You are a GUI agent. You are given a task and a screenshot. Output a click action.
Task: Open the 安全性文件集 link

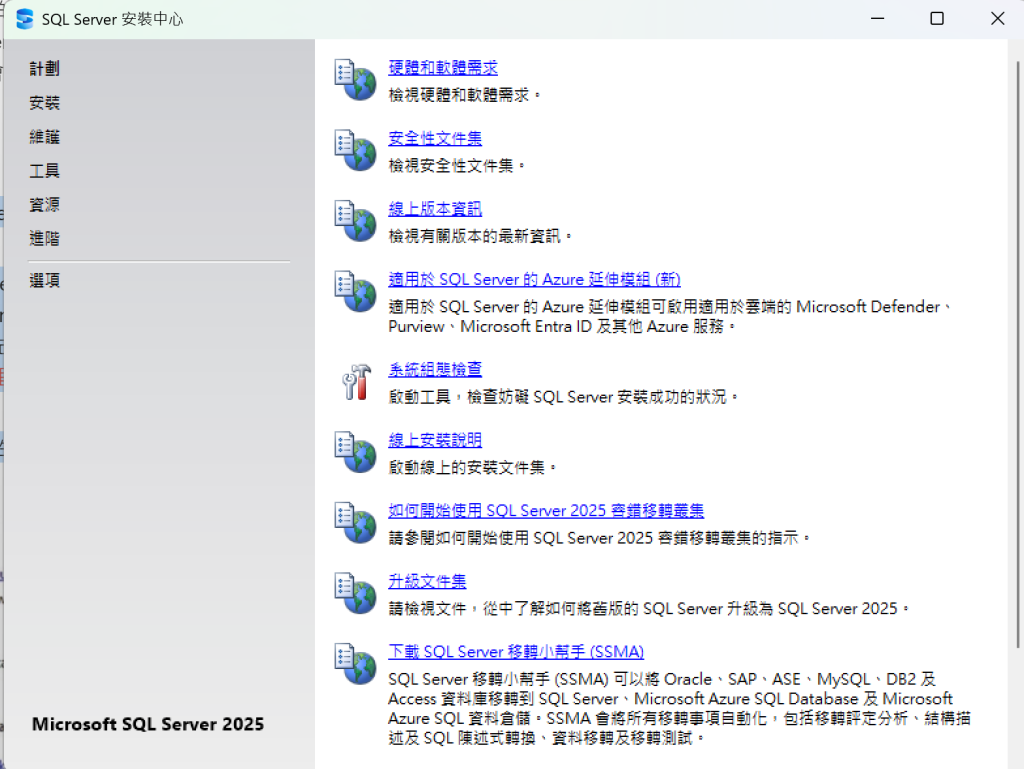435,138
